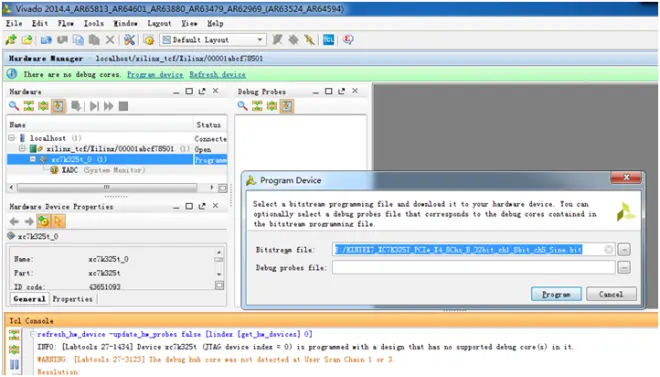Viewport: 660px width, 377px height.
Task: Click the Cancel button in dialog
Action: pos(611,294)
